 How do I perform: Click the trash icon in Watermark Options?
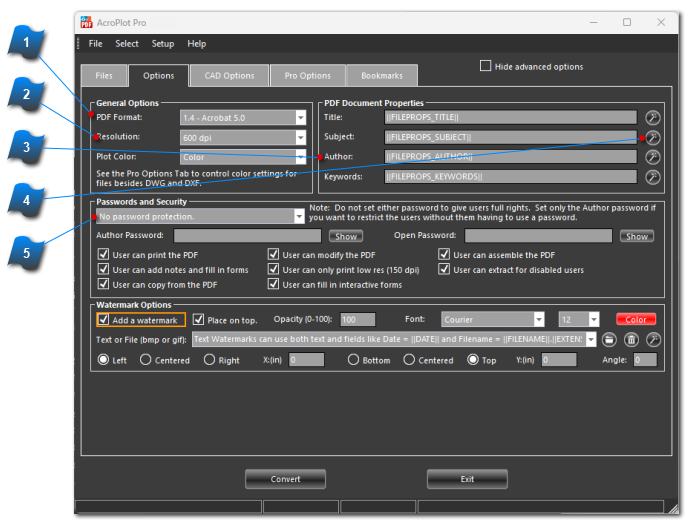[x=631, y=339]
